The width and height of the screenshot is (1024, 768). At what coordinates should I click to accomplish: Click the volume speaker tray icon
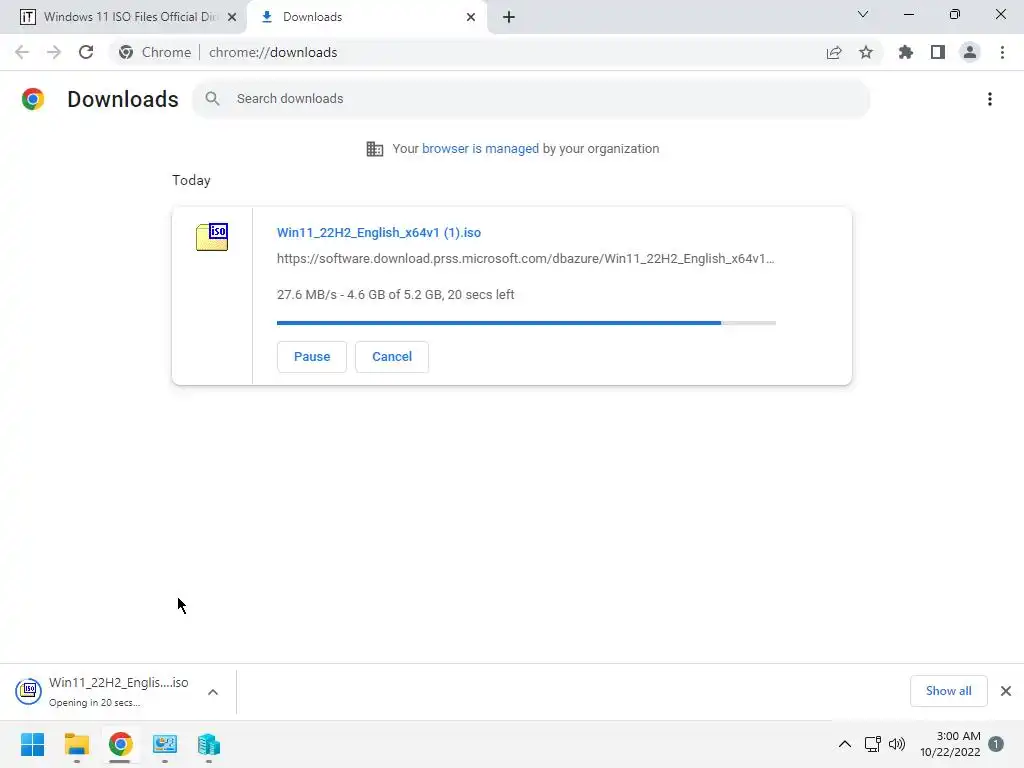pyautogui.click(x=897, y=744)
